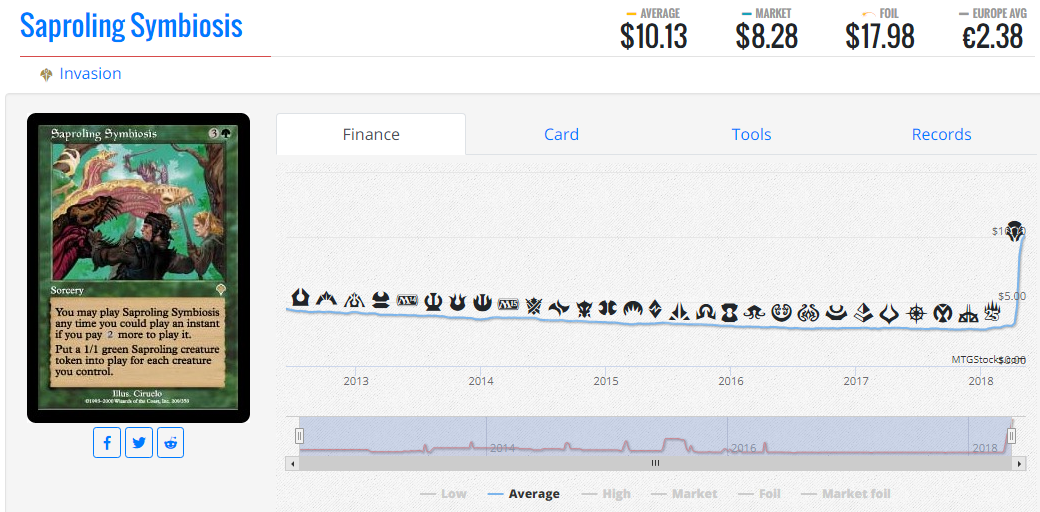Share card on Twitter
This screenshot has height=512, width=1040.
[x=139, y=442]
